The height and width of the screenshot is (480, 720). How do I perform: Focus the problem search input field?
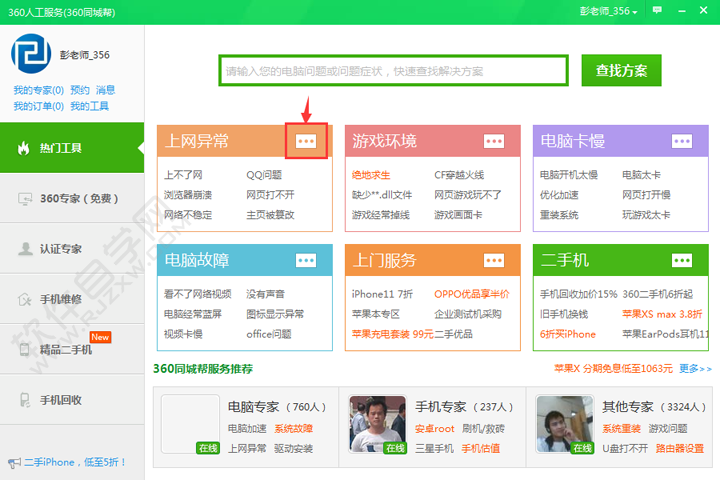pyautogui.click(x=394, y=71)
